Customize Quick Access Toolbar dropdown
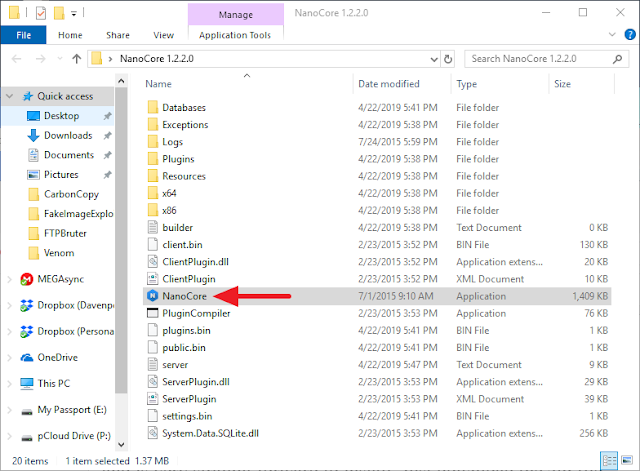The height and width of the screenshot is (471, 640). click(74, 14)
